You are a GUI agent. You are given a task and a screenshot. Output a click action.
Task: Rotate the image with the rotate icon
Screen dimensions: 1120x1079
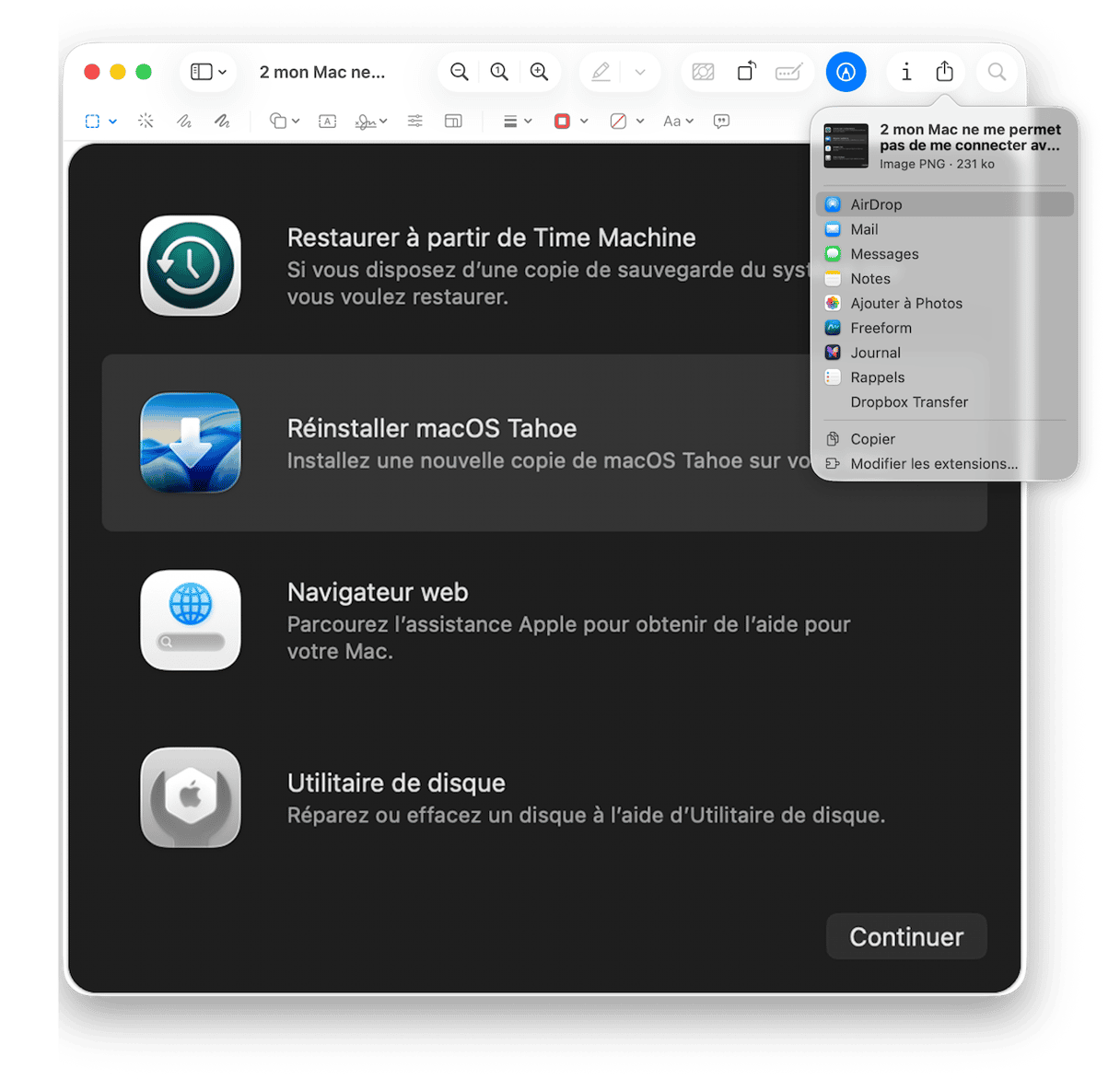coord(747,71)
